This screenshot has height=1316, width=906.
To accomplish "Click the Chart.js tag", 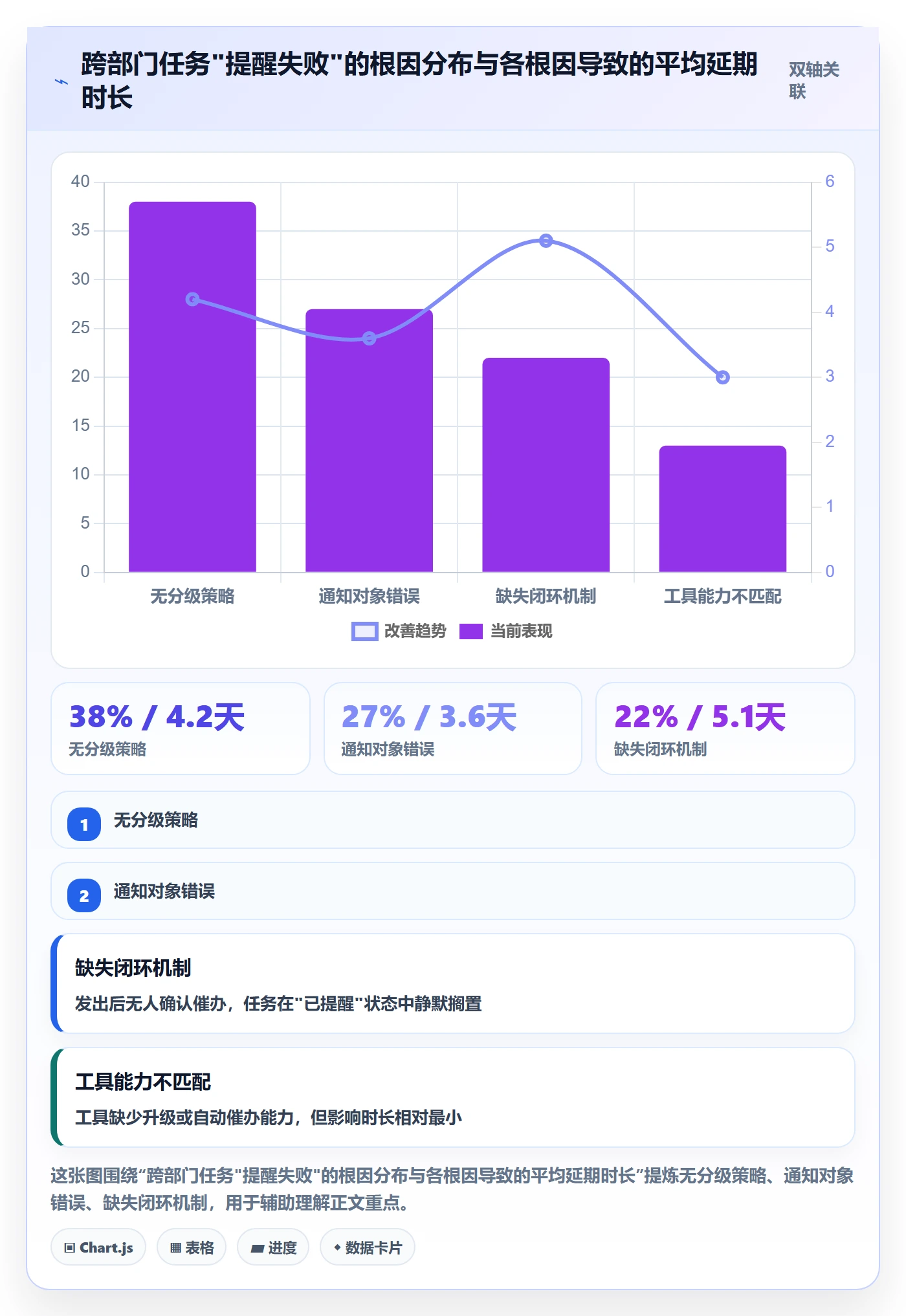I will click(x=98, y=1247).
